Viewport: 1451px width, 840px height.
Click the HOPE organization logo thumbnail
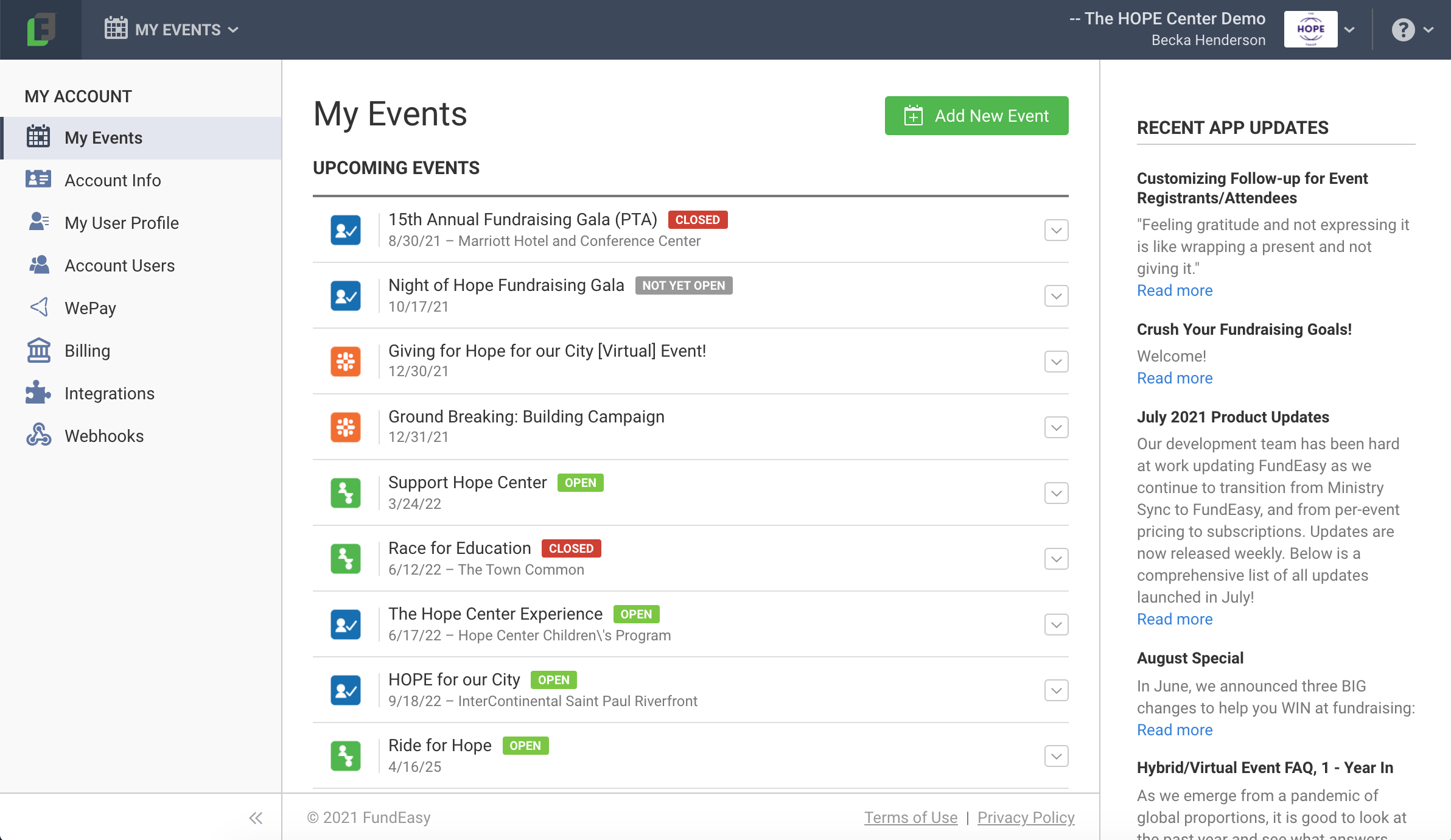coord(1310,29)
